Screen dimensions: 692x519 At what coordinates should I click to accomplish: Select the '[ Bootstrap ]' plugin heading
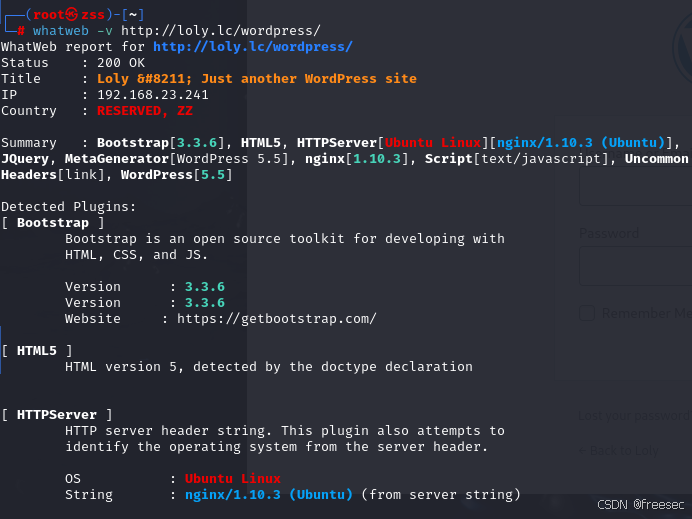click(53, 223)
